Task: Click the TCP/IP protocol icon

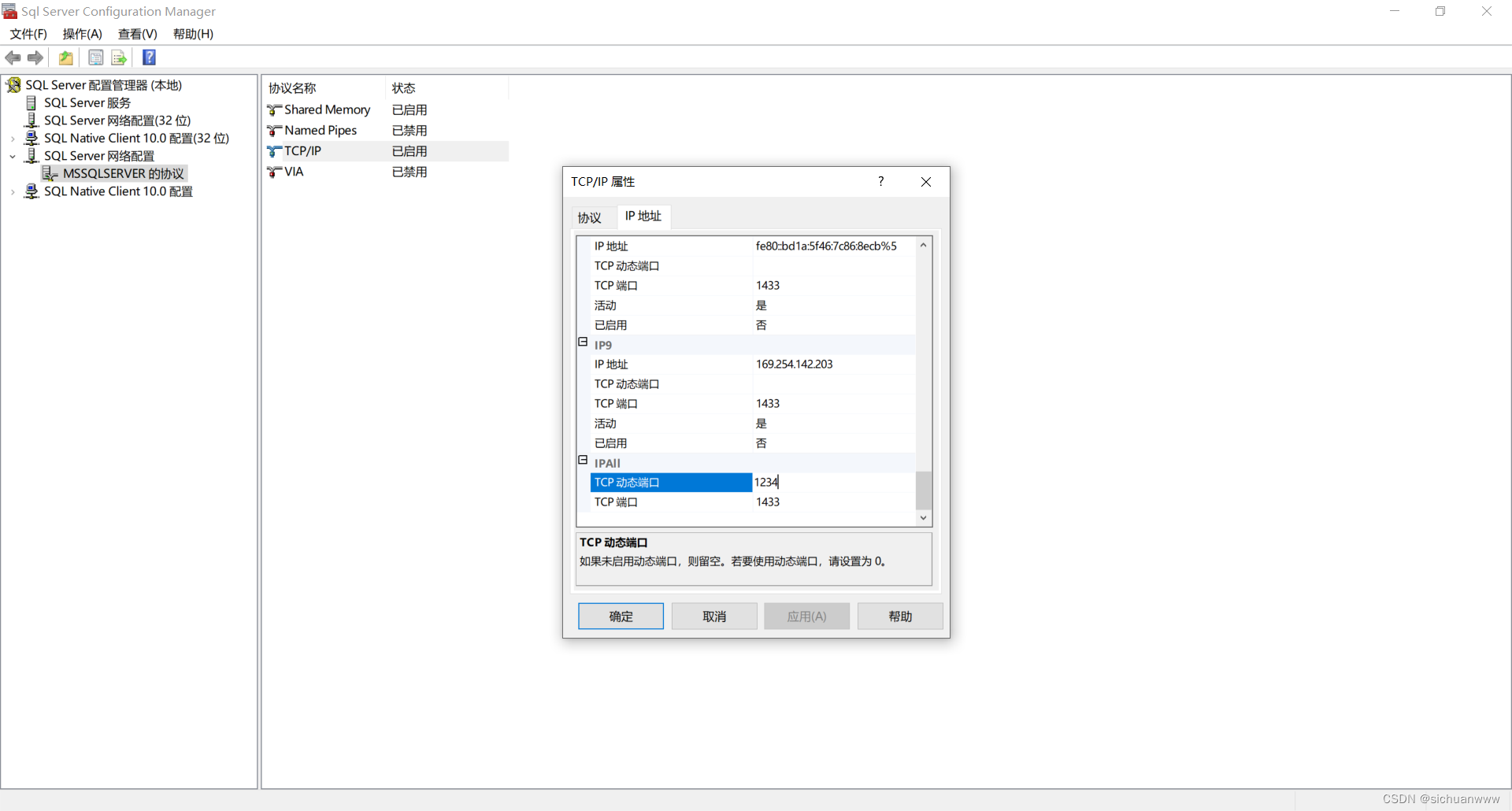Action: tap(274, 151)
